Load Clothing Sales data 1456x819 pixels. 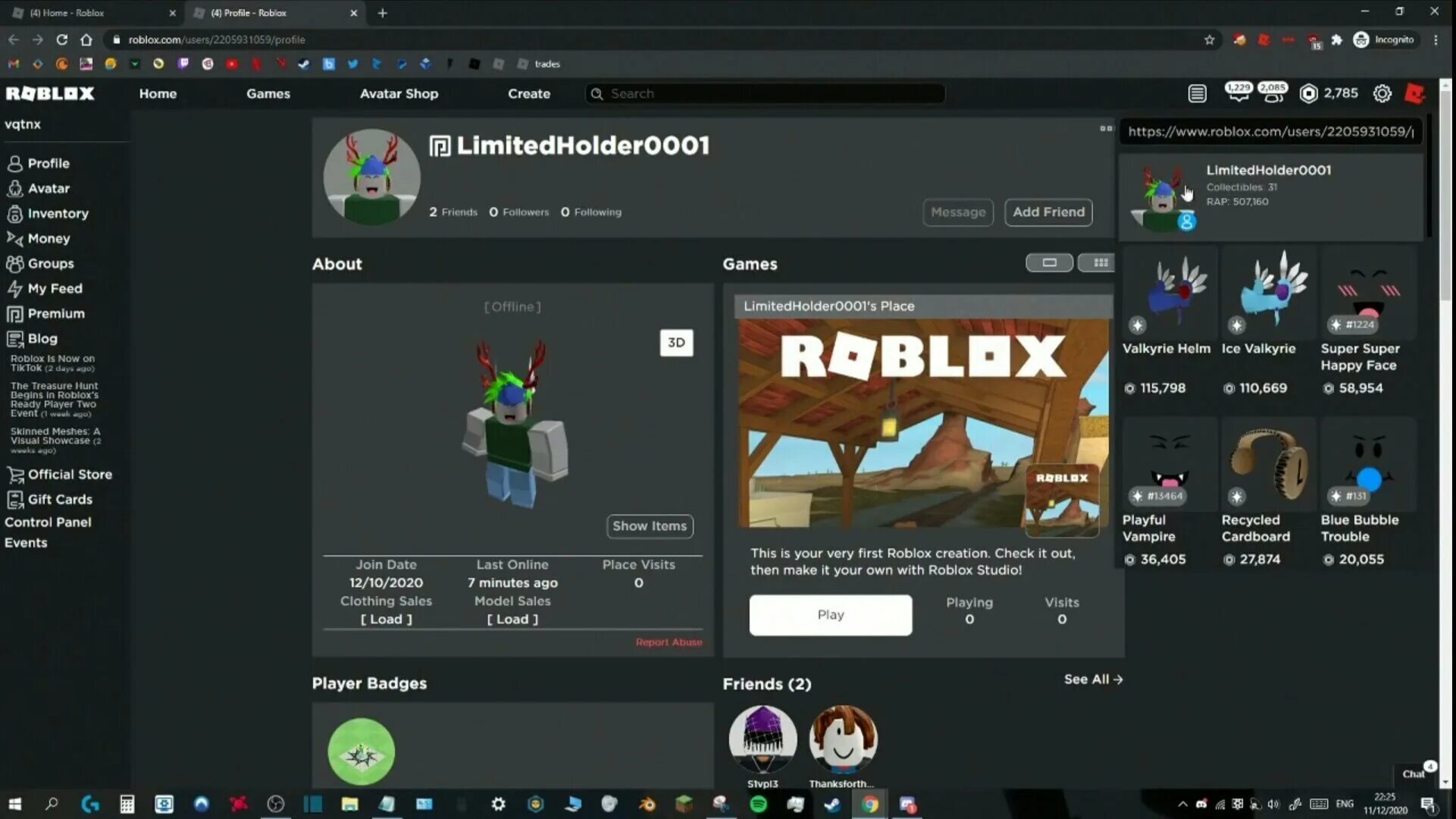(386, 619)
